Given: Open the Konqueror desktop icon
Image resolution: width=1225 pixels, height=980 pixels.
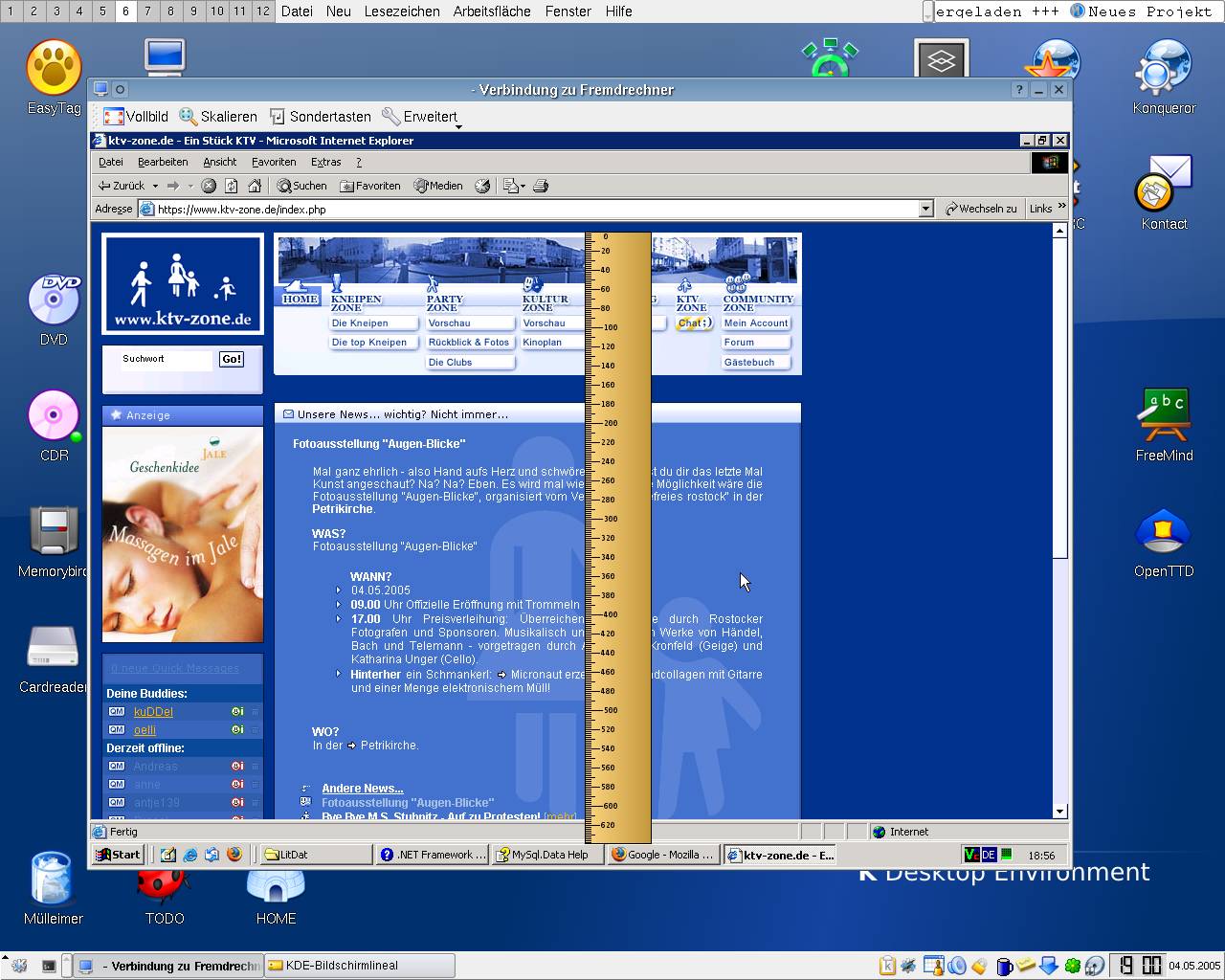Looking at the screenshot, I should [x=1164, y=77].
